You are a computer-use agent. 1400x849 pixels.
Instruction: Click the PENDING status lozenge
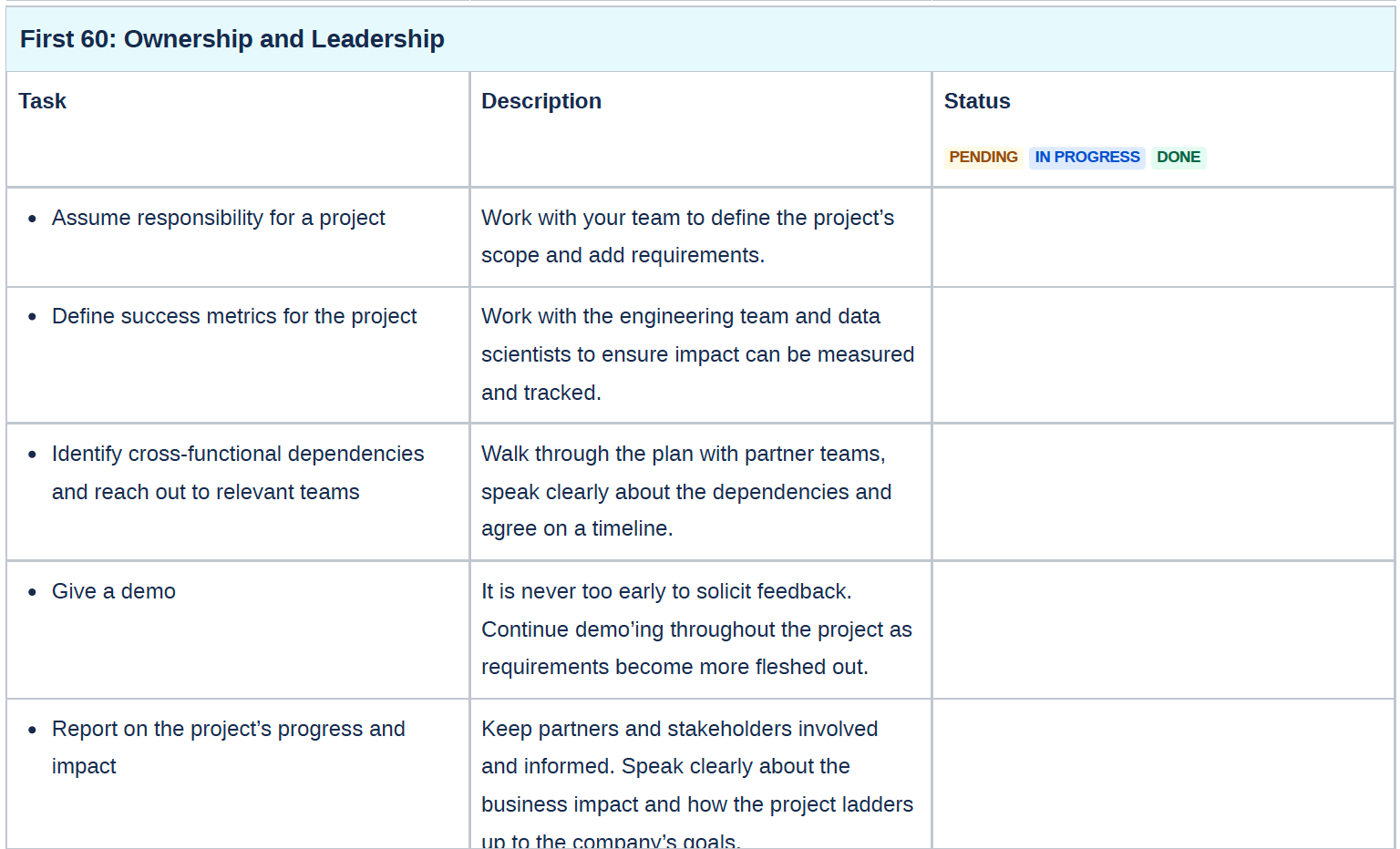983,158
